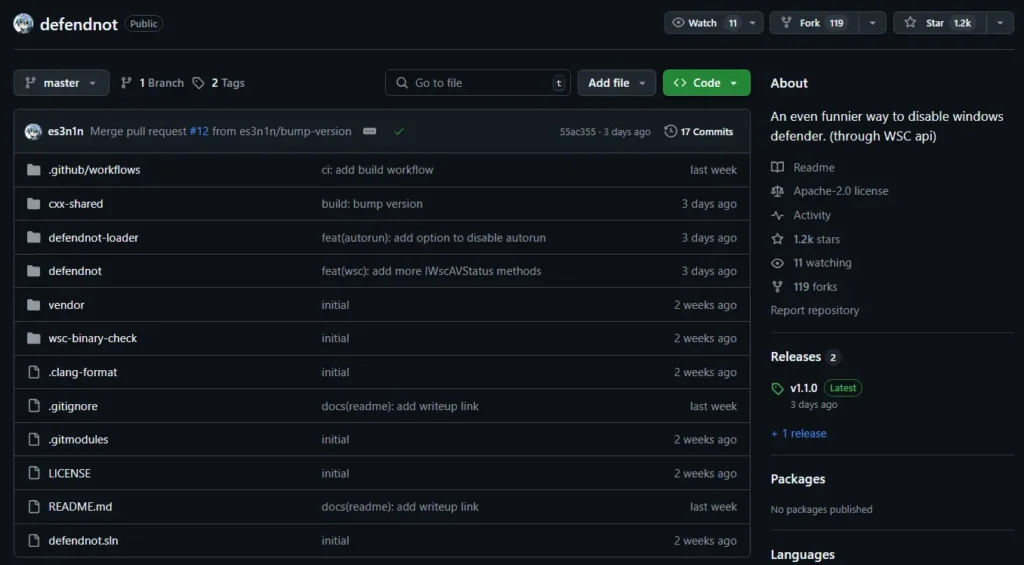Click the Latest release badge
This screenshot has width=1024, height=565.
[x=842, y=388]
